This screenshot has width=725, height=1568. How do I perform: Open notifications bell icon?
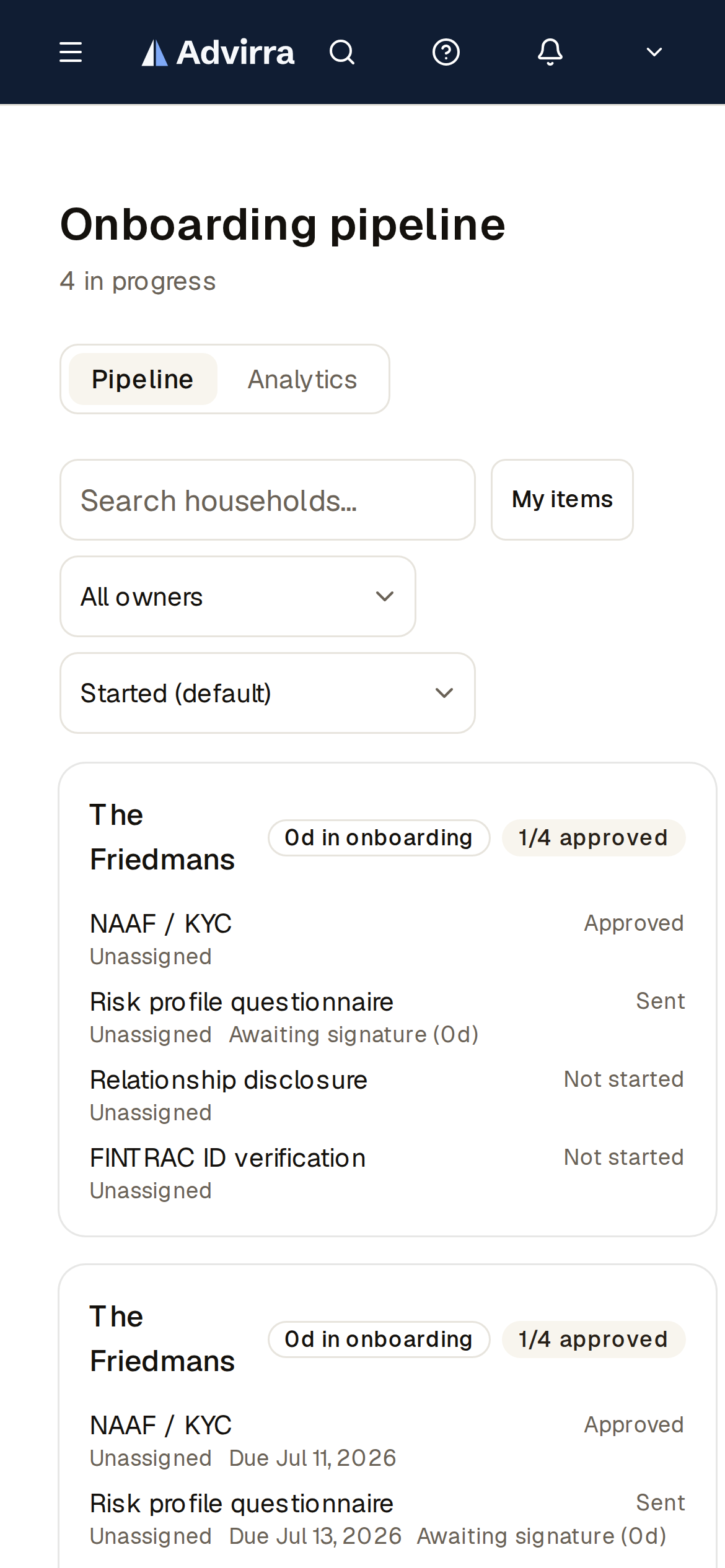click(550, 52)
